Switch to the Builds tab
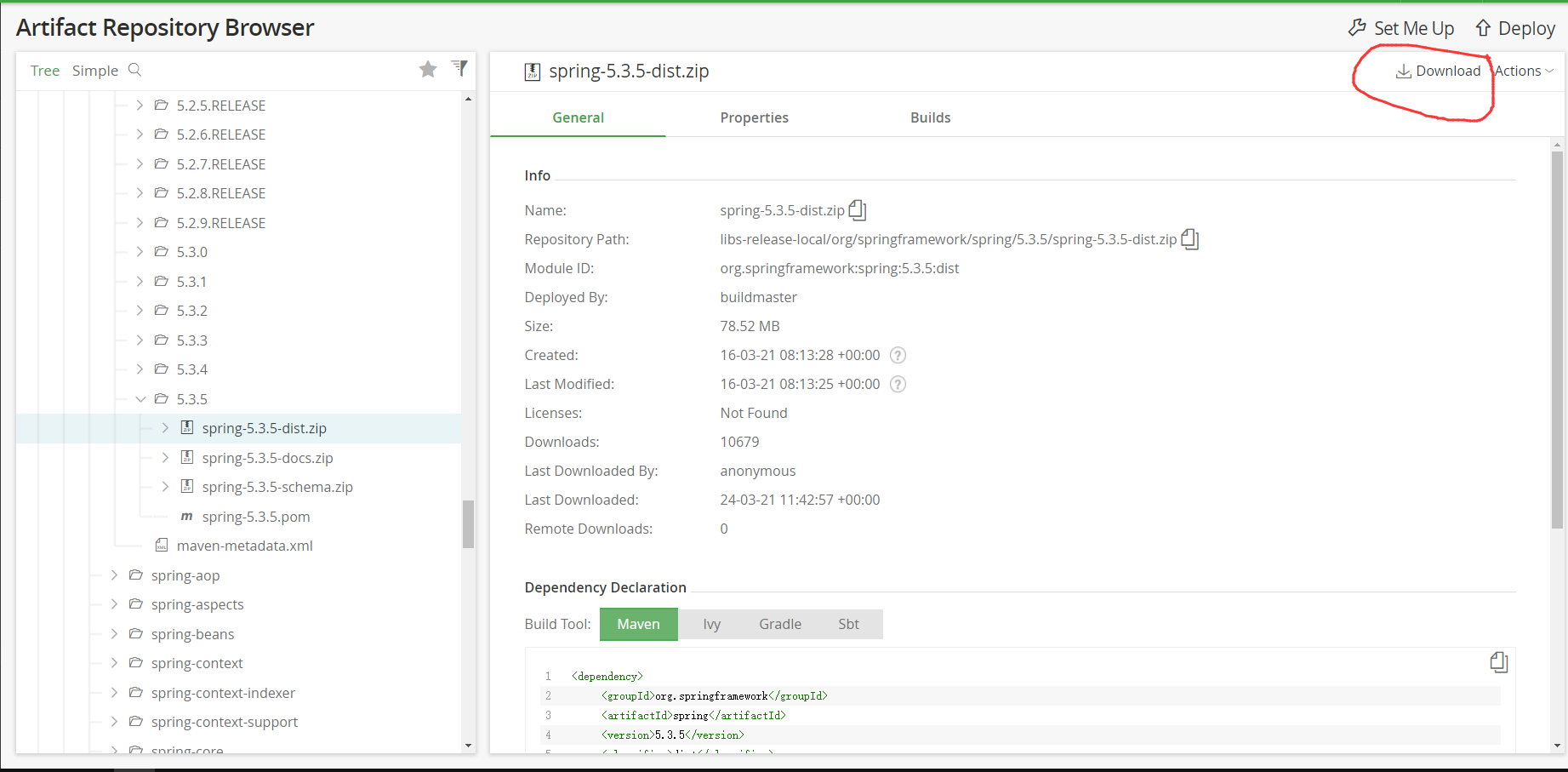Viewport: 1568px width, 772px height. pos(930,117)
